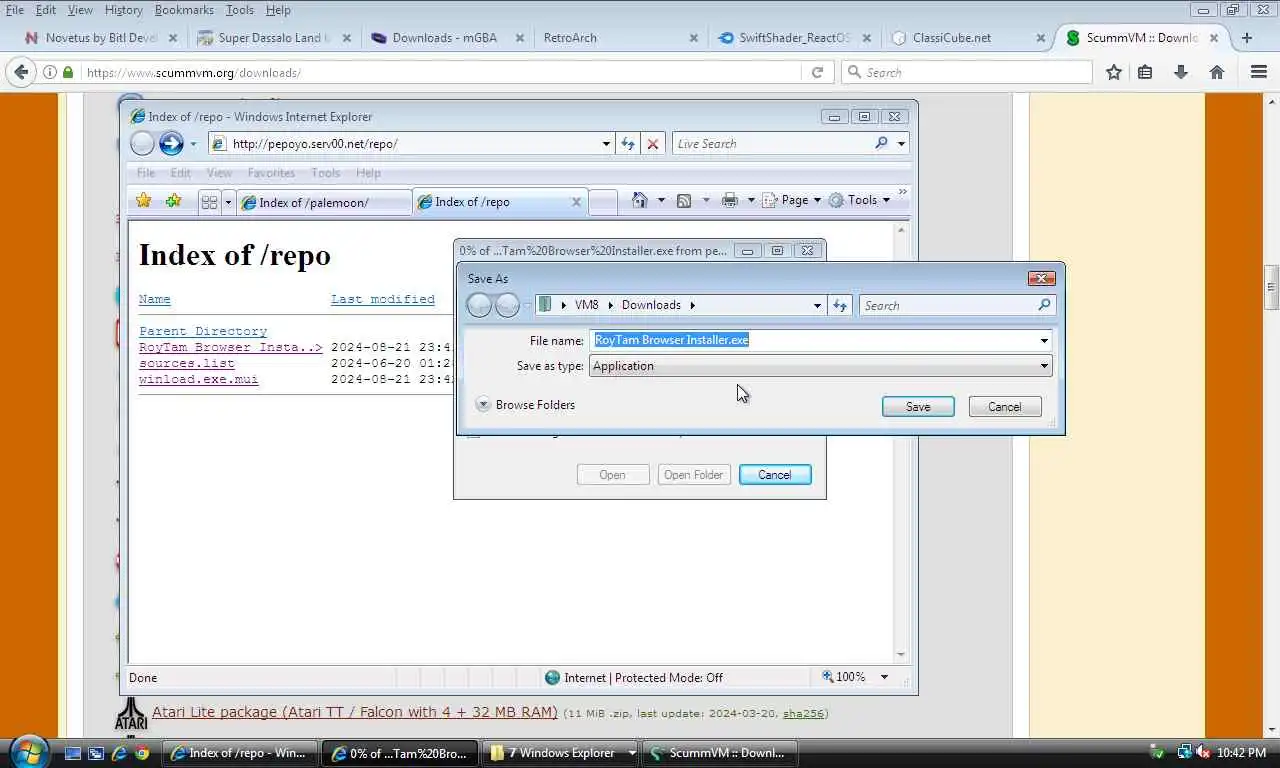The image size is (1280, 768).
Task: Click the Firefox back arrow button
Action: point(21,72)
